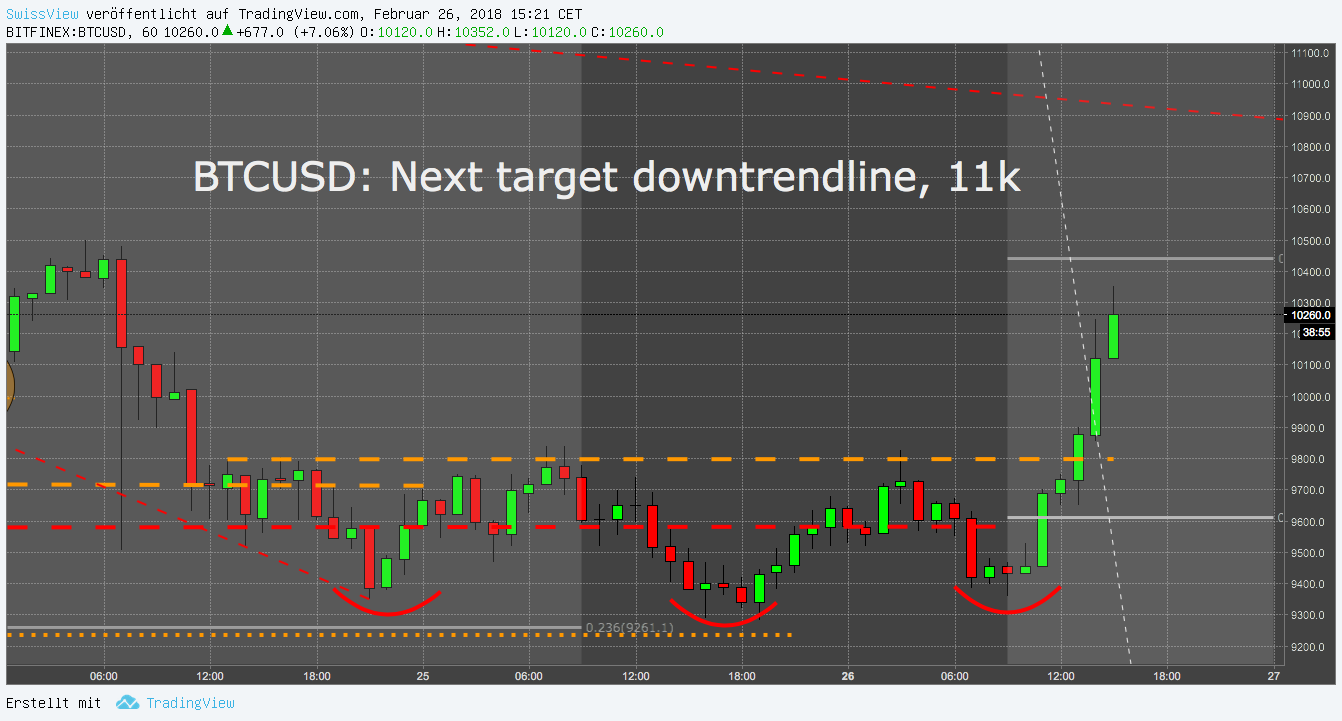Click the O:10120.0 open value

(397, 32)
